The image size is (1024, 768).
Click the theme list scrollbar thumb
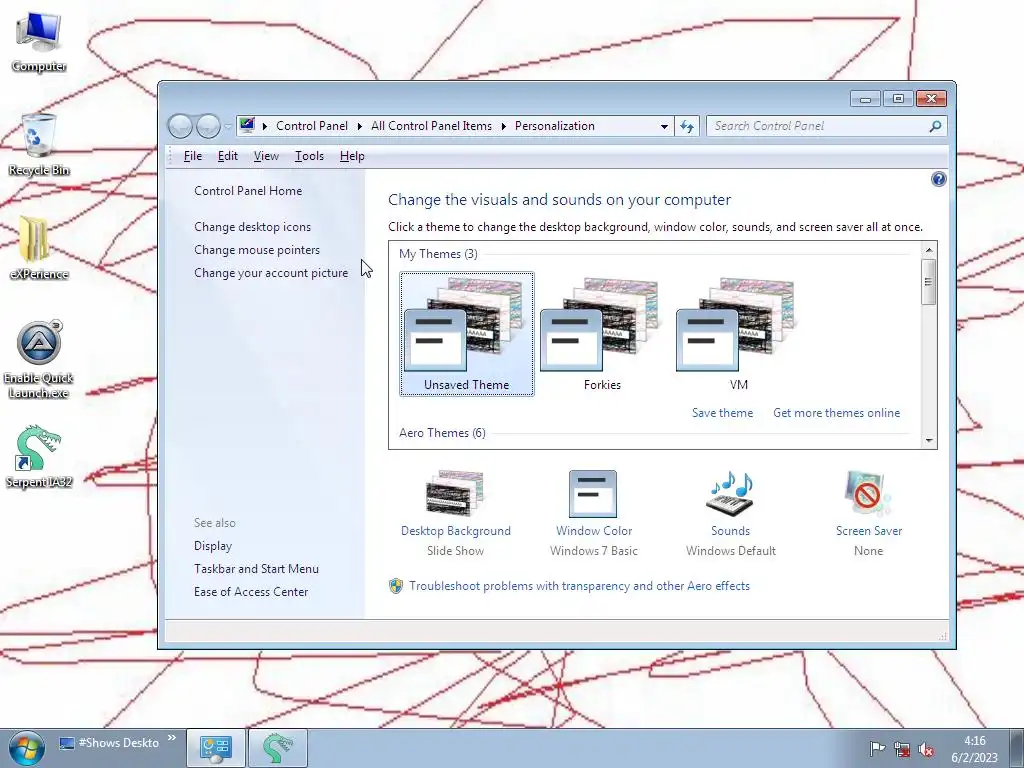point(929,281)
